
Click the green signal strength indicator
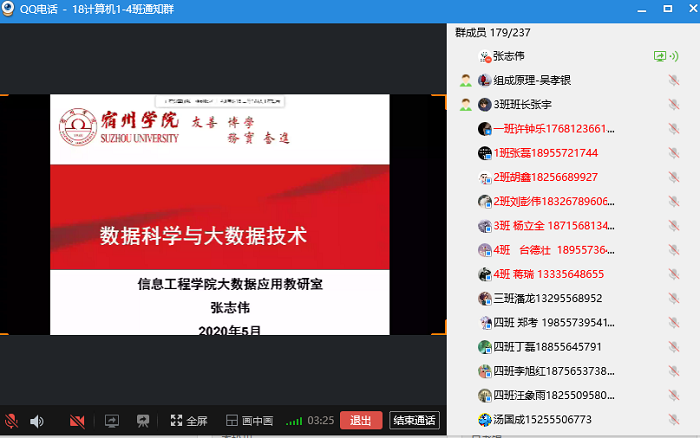click(293, 421)
